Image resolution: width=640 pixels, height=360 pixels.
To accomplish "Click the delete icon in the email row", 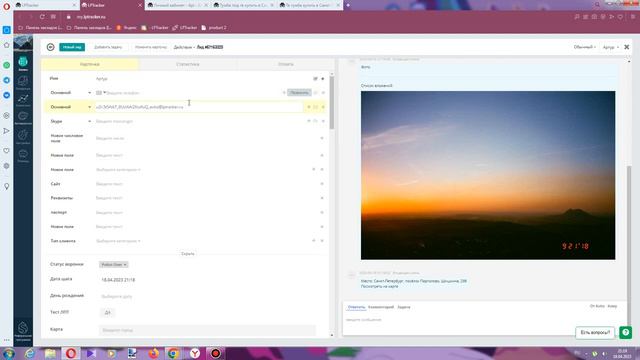I will (323, 107).
